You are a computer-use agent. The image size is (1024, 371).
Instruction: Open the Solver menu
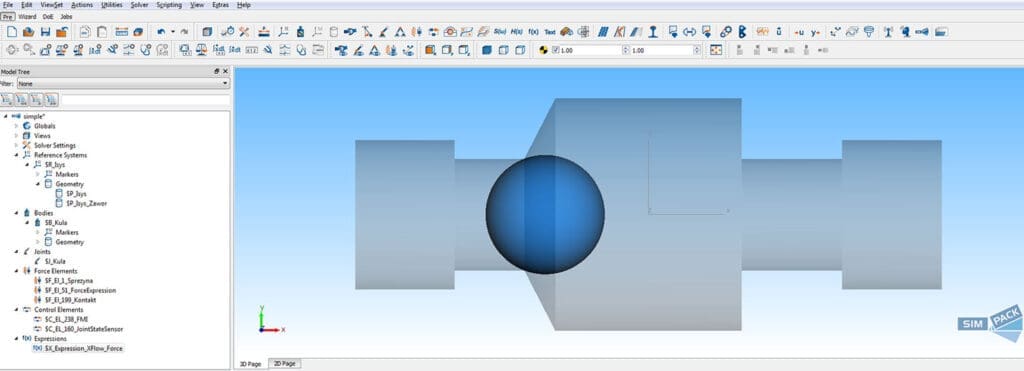click(139, 5)
